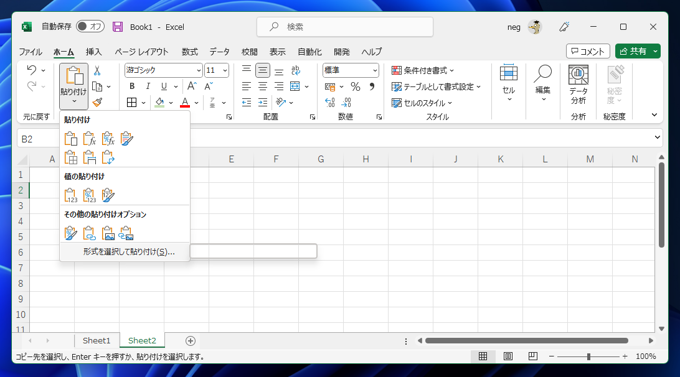Open the borders dropdown arrow
Image resolution: width=680 pixels, height=377 pixels.
[x=144, y=103]
